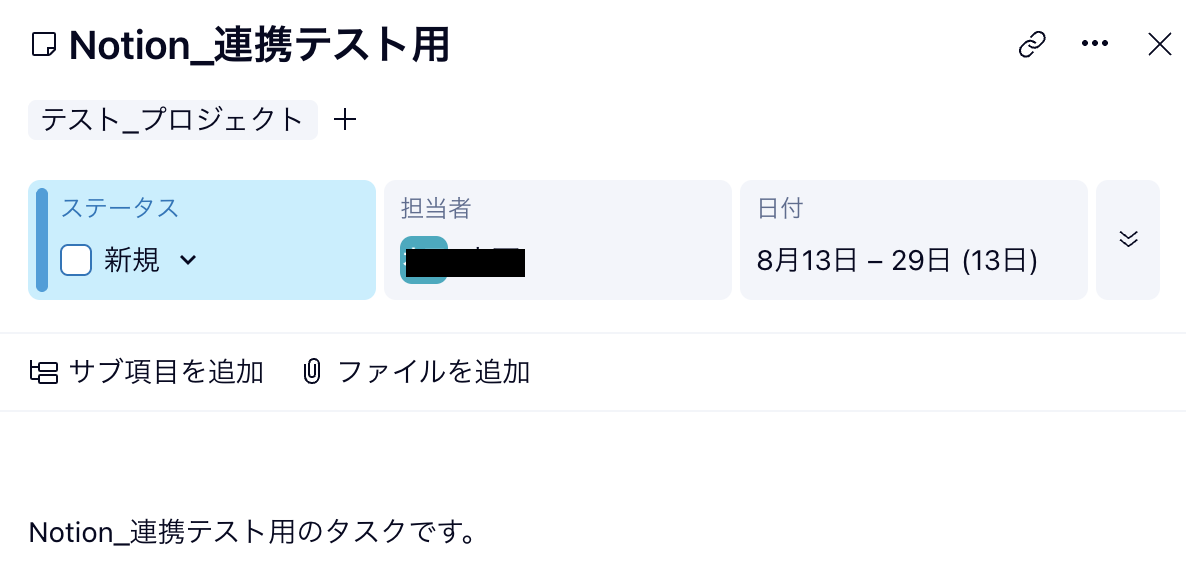The width and height of the screenshot is (1186, 570).
Task: Click the task description text area
Action: (x=251, y=532)
